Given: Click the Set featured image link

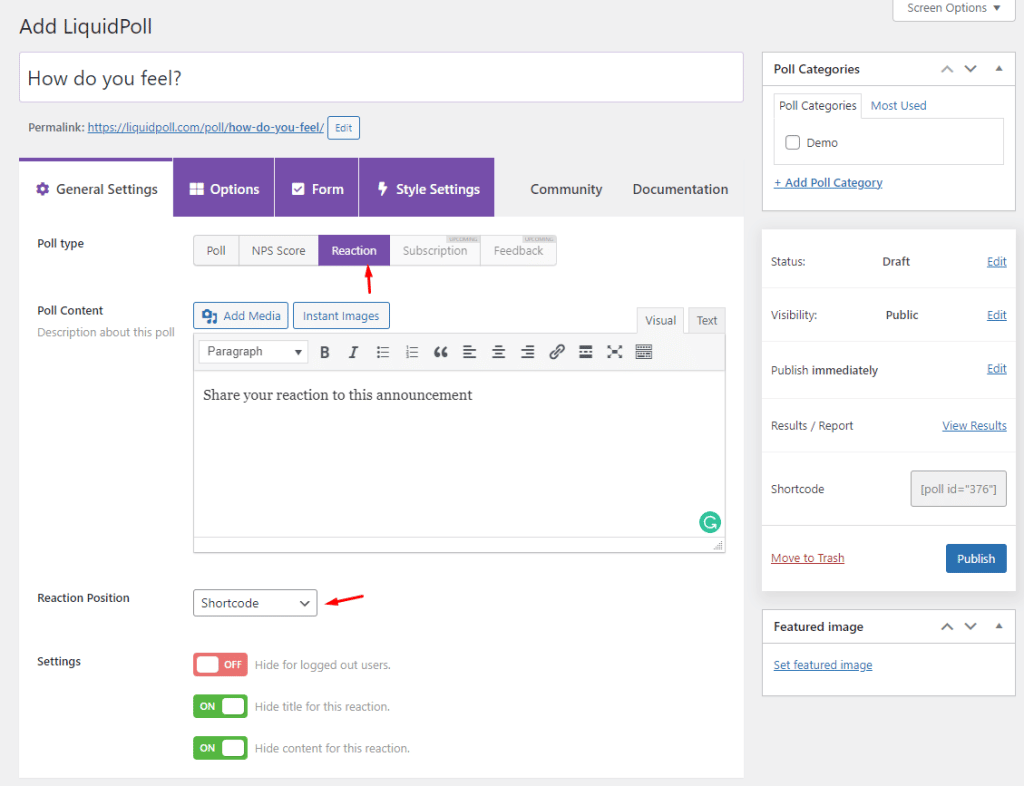Looking at the screenshot, I should (823, 665).
